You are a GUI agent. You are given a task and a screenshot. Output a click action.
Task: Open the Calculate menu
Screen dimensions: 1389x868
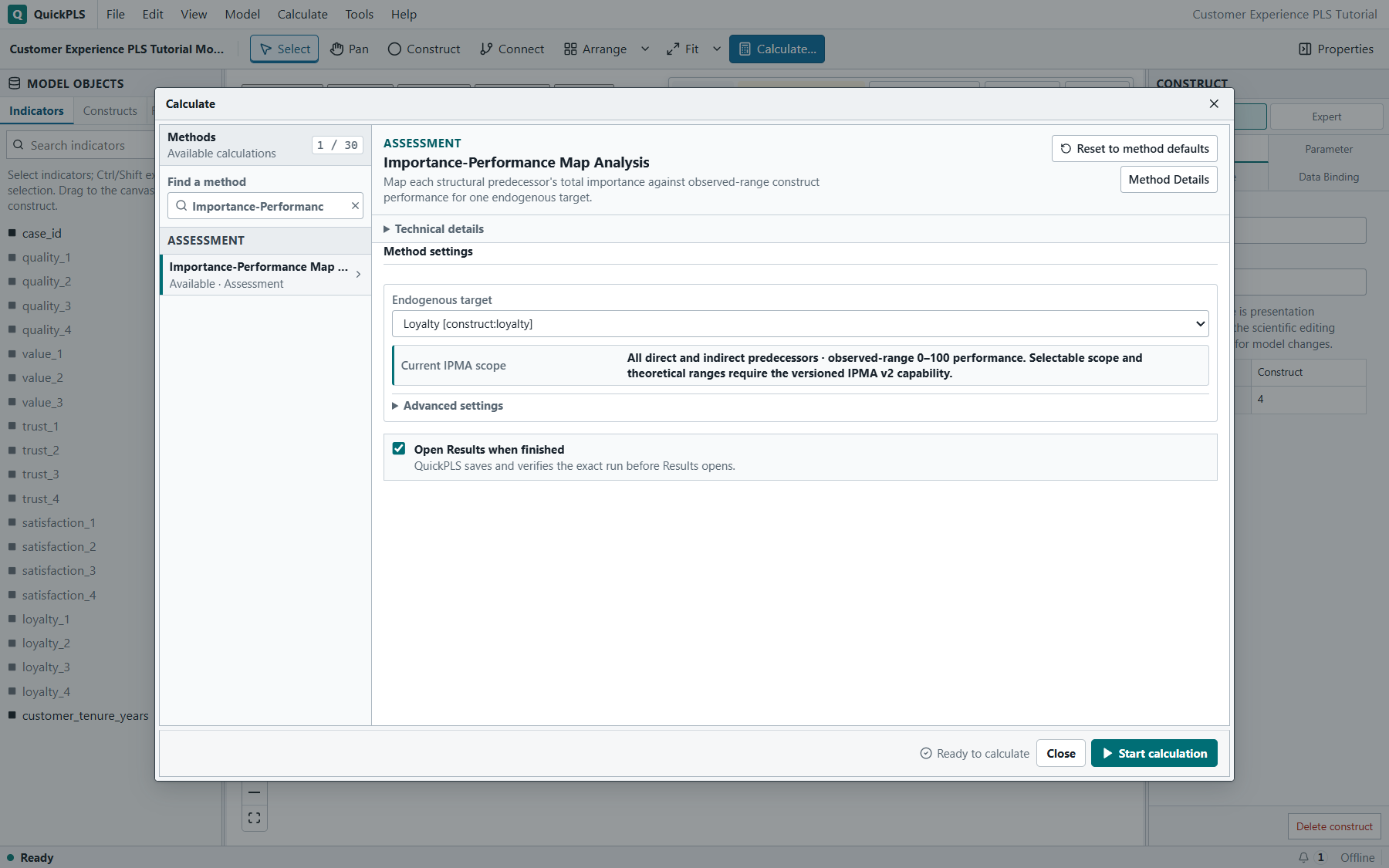(302, 14)
